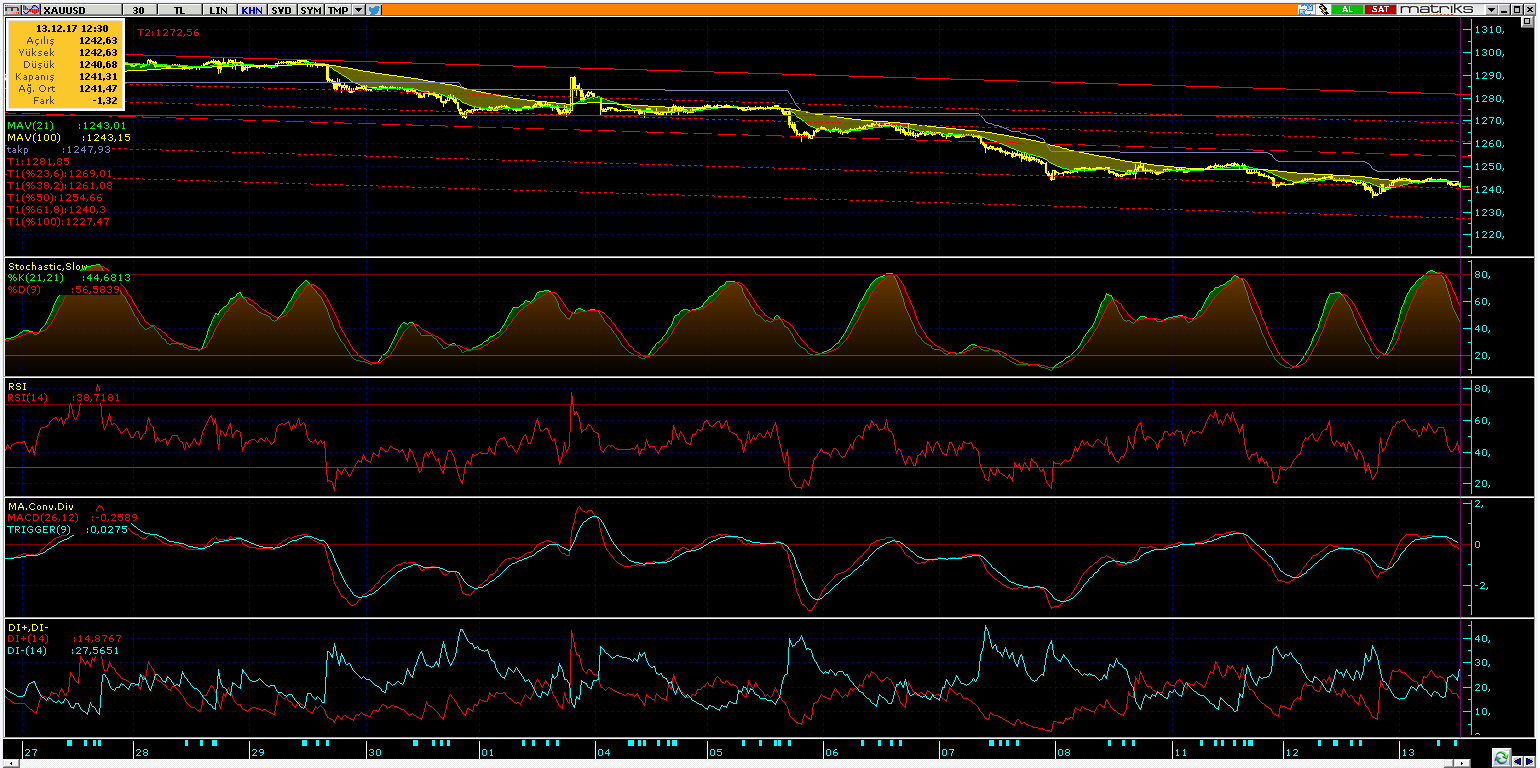Image resolution: width=1540 pixels, height=768 pixels.
Task: Click the red SAT sell button
Action: pos(1380,9)
